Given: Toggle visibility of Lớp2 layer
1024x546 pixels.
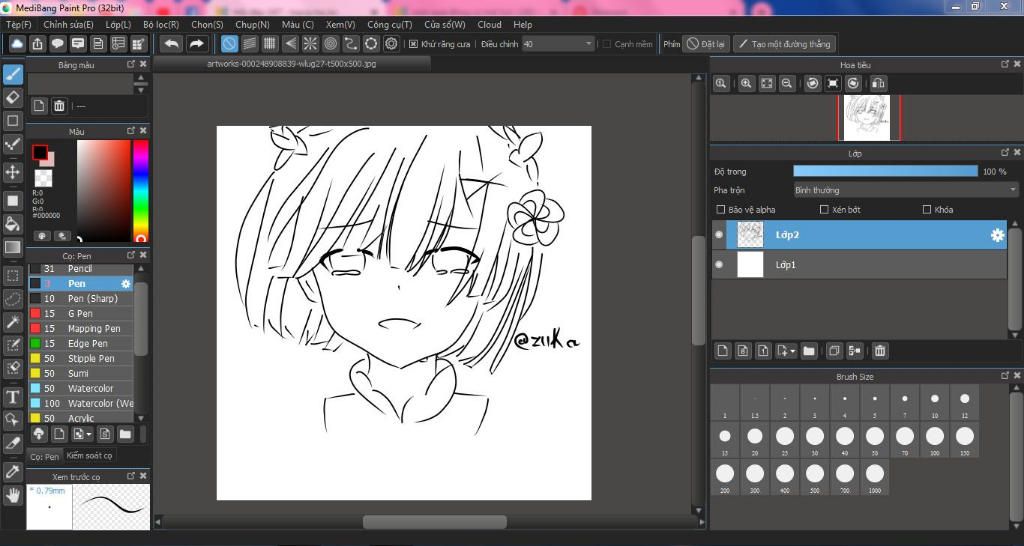Looking at the screenshot, I should pos(719,235).
